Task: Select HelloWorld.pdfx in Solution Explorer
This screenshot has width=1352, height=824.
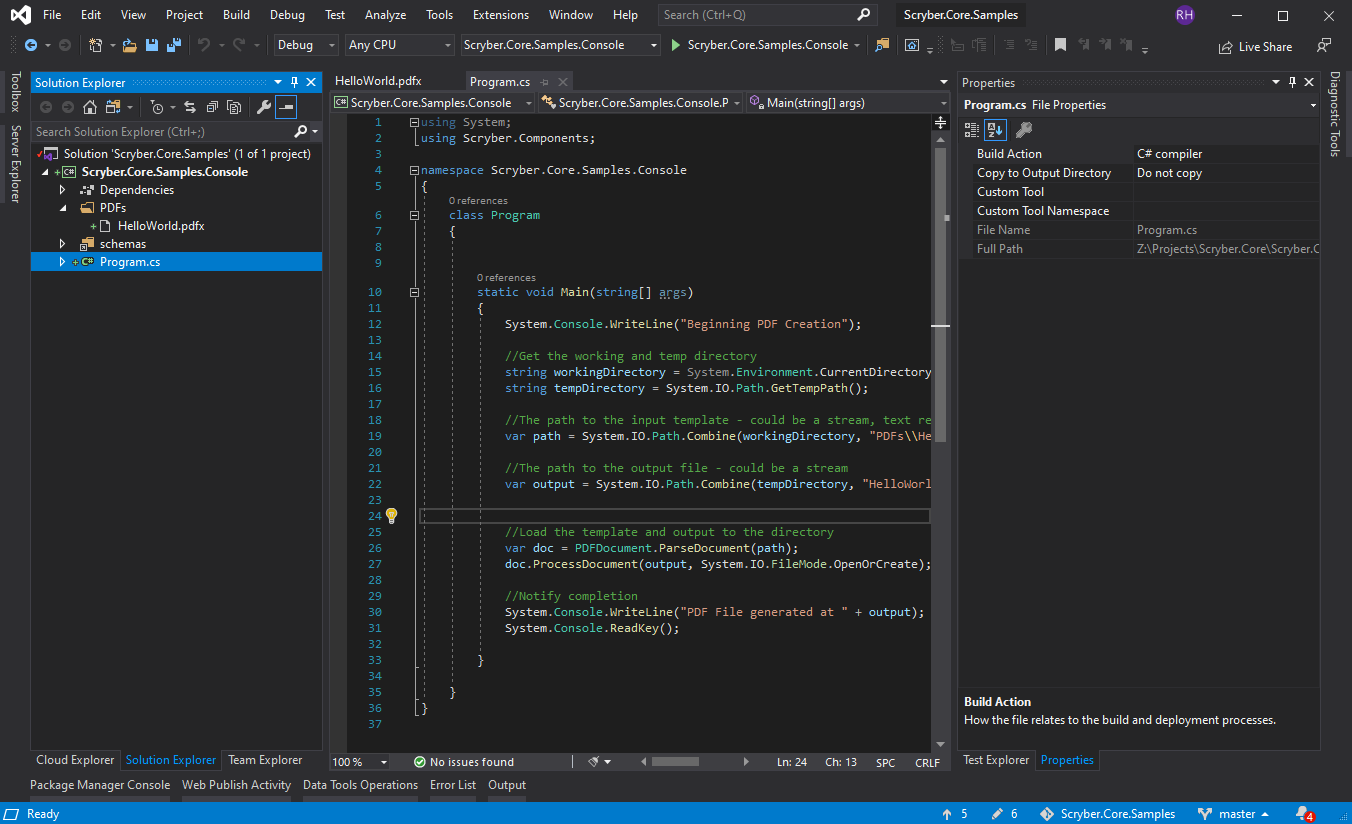Action: [160, 226]
